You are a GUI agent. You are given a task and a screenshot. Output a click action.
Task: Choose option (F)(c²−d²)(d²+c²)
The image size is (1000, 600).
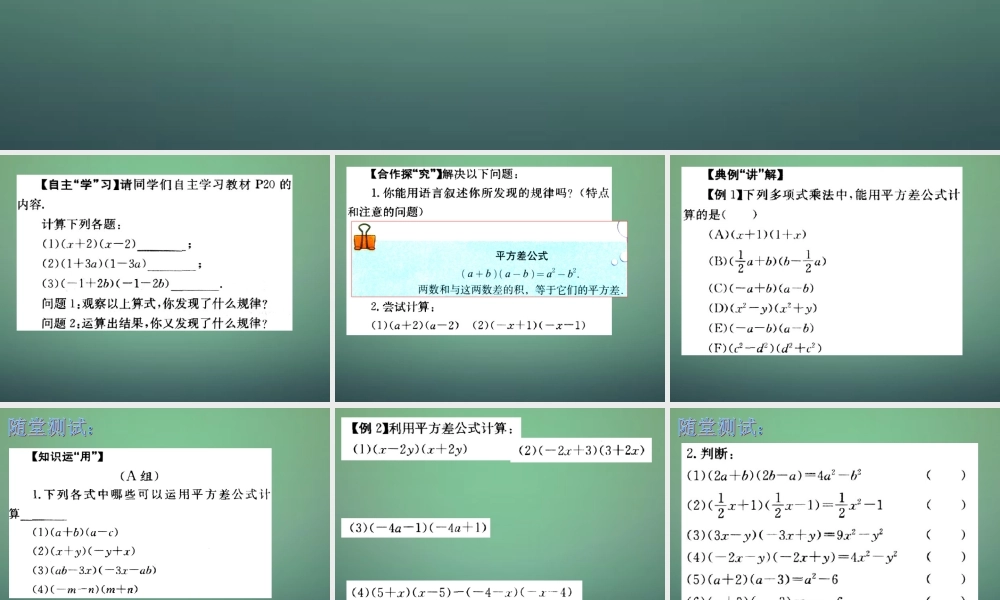tap(765, 348)
